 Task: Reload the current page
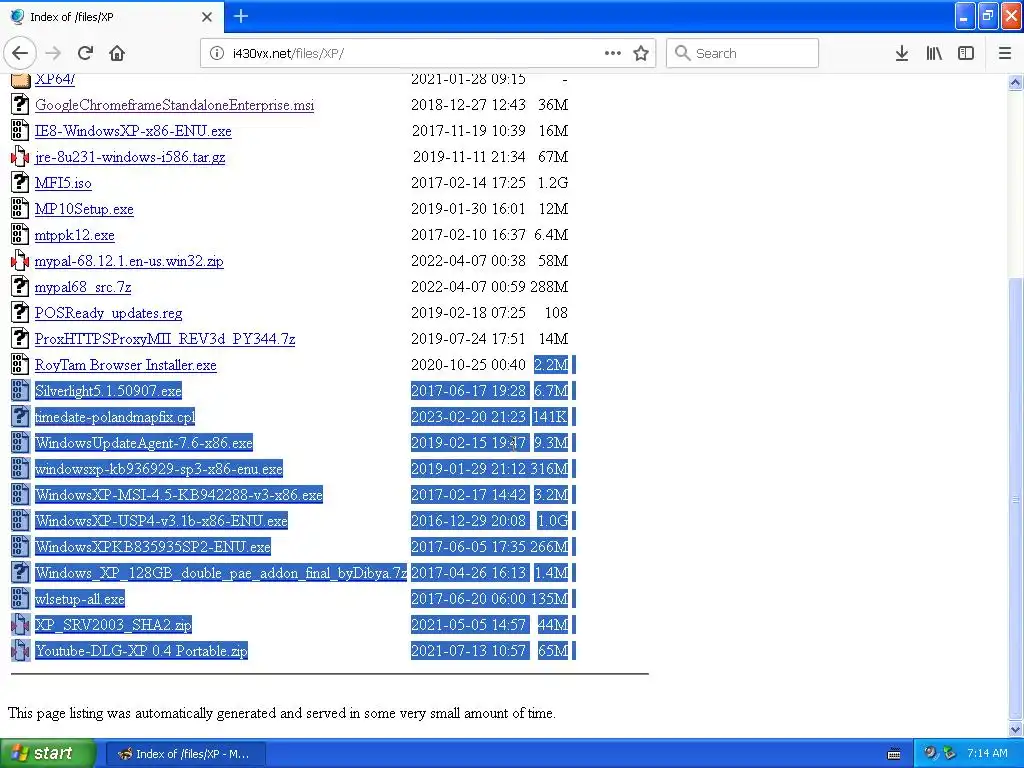click(x=85, y=53)
